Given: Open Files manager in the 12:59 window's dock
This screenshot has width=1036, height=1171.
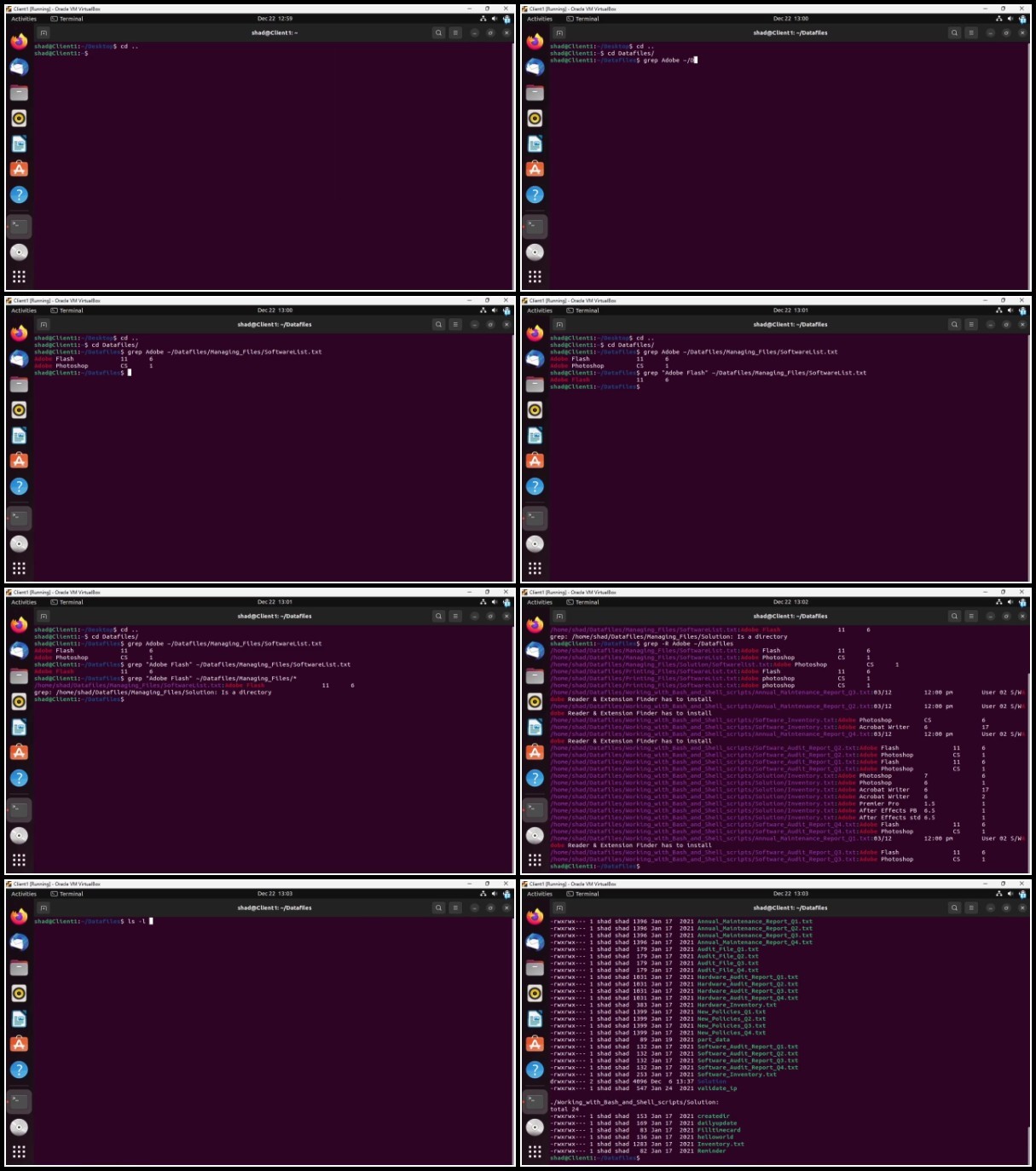Looking at the screenshot, I should pos(19,93).
